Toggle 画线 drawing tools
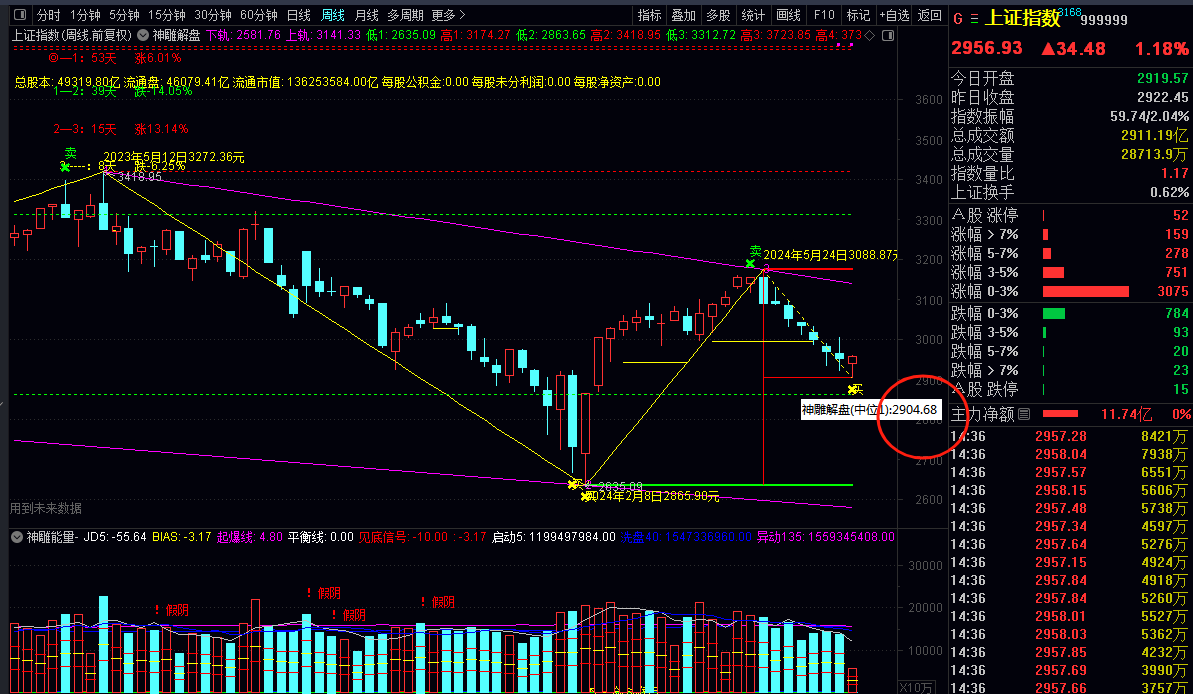The height and width of the screenshot is (694, 1193). click(789, 15)
